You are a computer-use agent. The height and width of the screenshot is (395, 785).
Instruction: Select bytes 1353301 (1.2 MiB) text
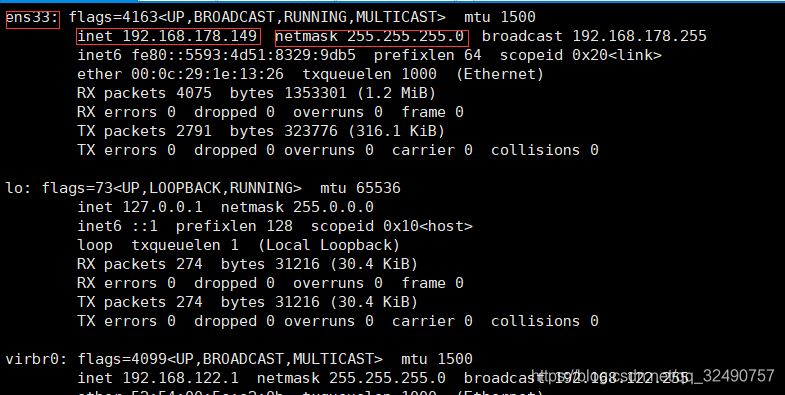pos(333,93)
